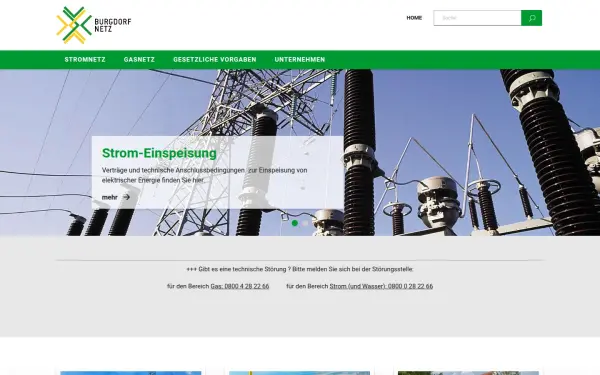
Task: Click the arrow icon next to mehr
Action: coord(126,197)
